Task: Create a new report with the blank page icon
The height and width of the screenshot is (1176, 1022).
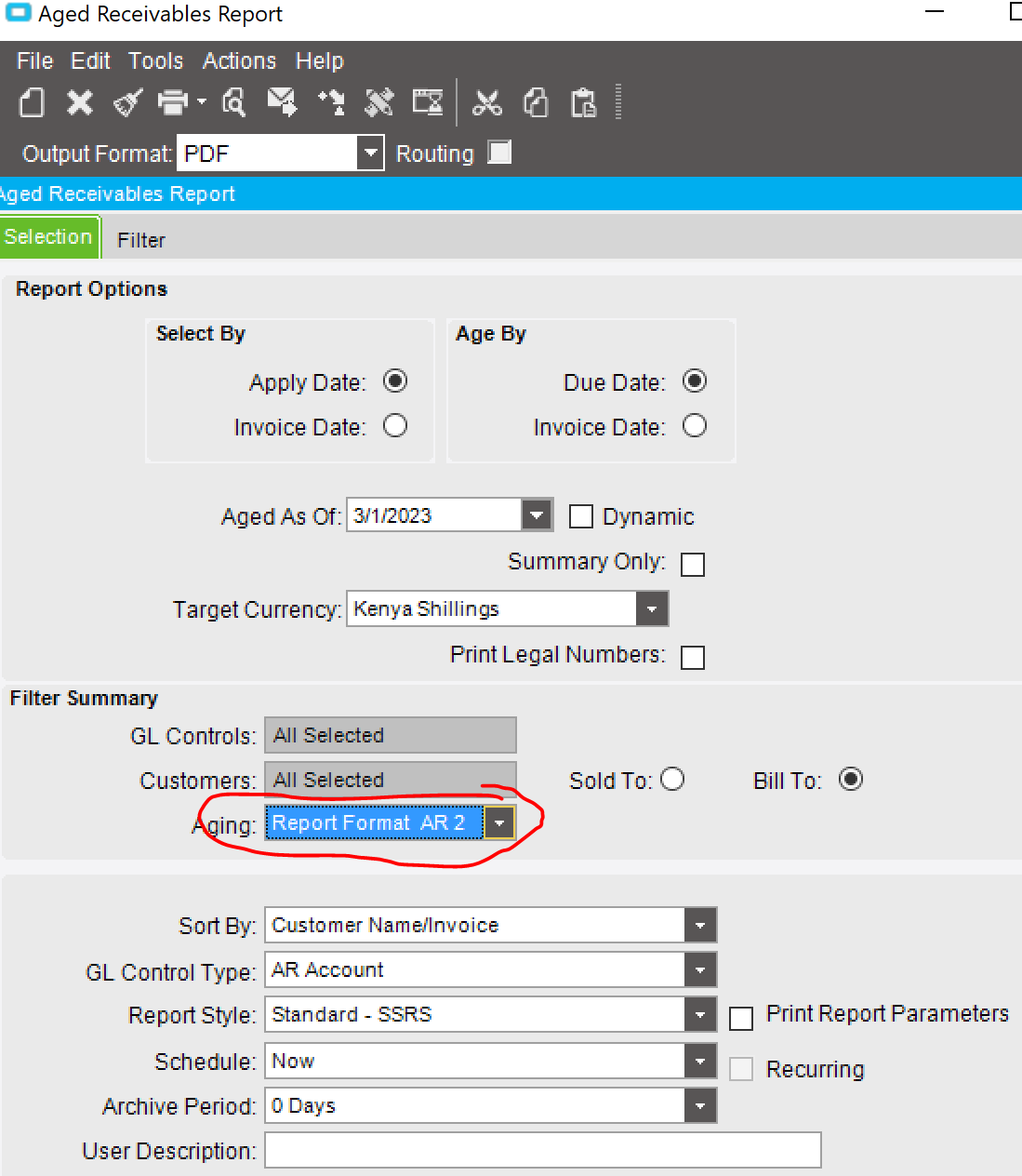Action: [x=31, y=102]
